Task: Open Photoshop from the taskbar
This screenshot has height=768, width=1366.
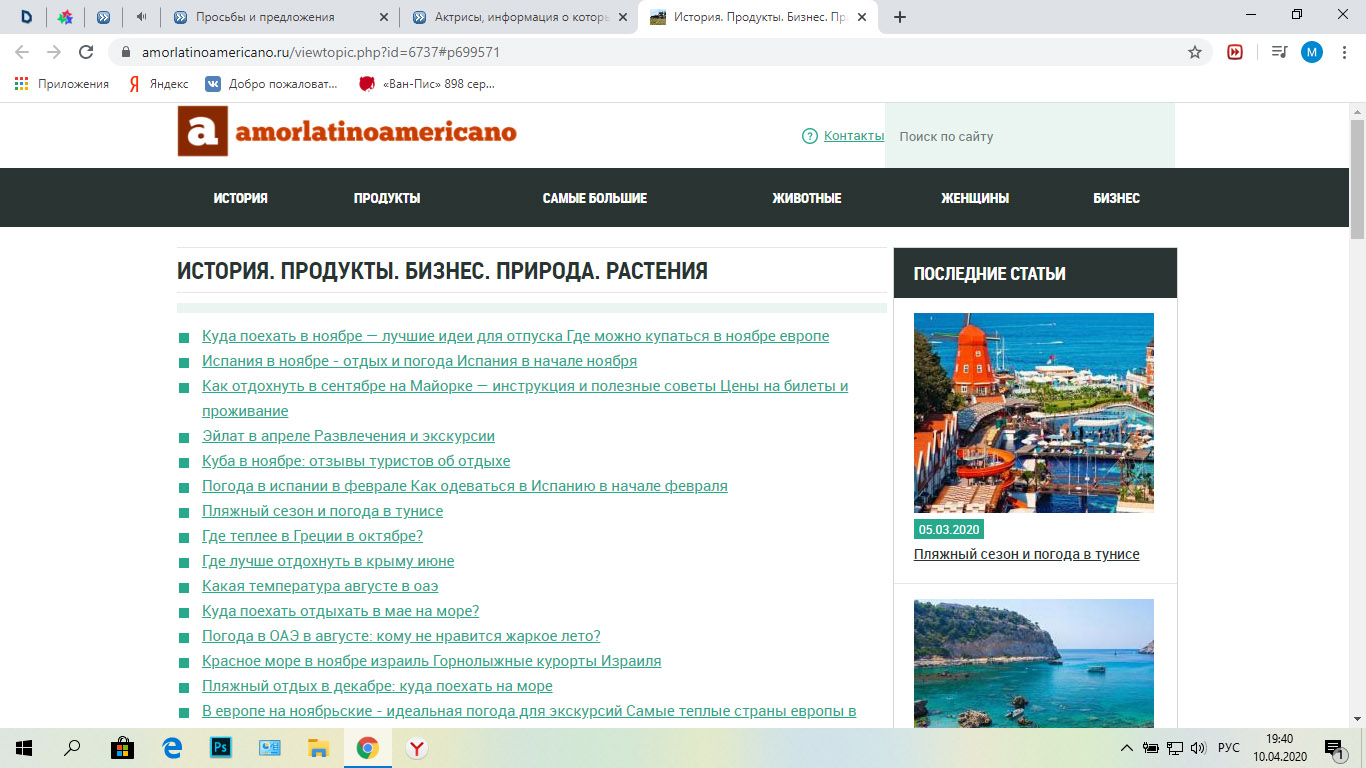Action: pos(221,747)
